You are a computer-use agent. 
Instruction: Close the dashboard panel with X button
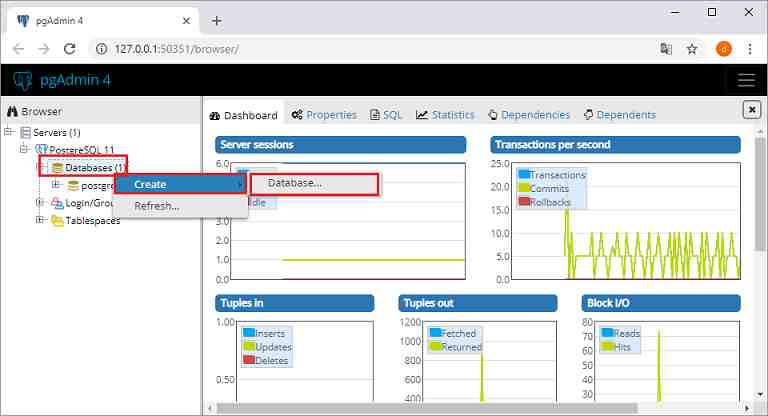(x=752, y=110)
